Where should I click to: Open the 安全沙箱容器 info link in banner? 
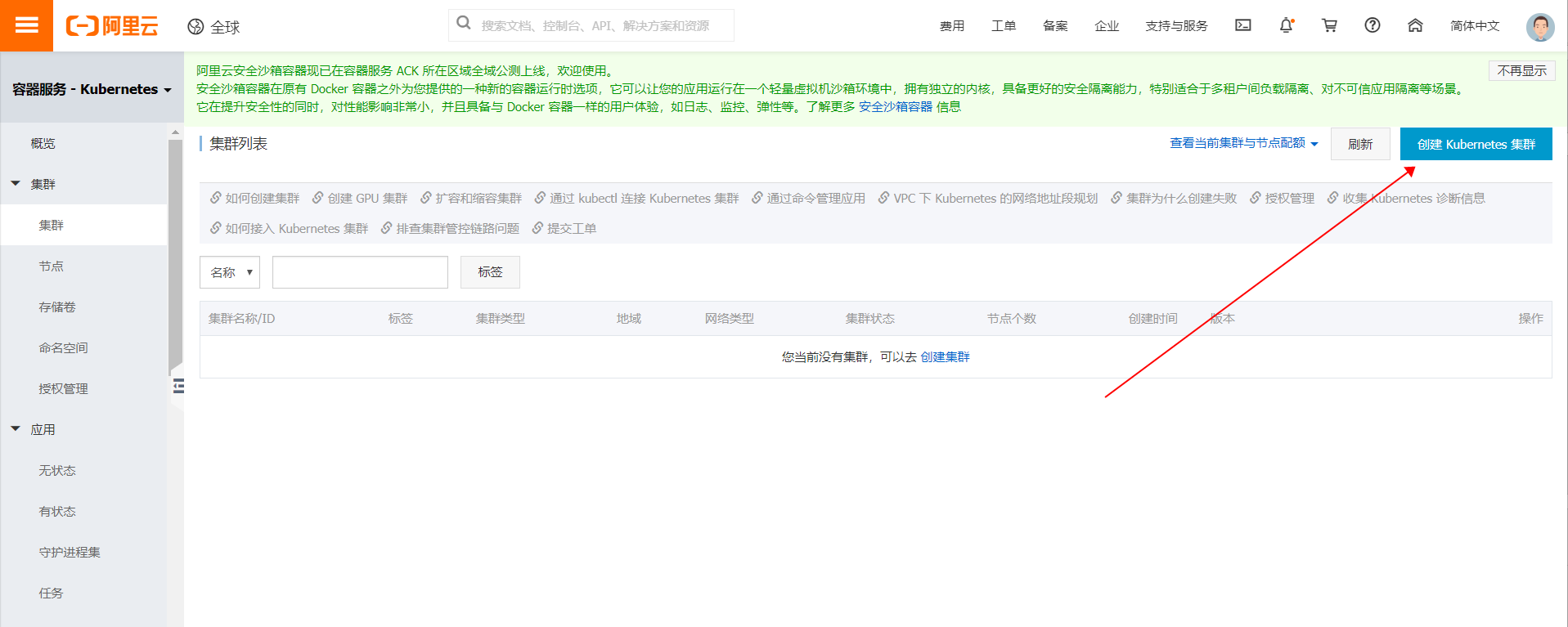[895, 107]
